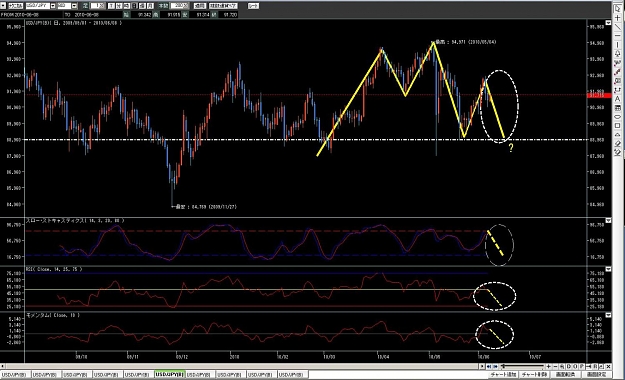Screen dimensions: 625x380
Task: Click the plus zoom-in icon beside the slider
Action: coord(548,366)
